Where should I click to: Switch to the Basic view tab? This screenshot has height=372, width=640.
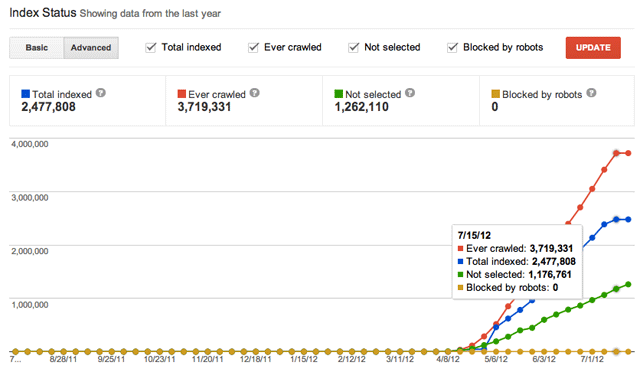tap(37, 48)
